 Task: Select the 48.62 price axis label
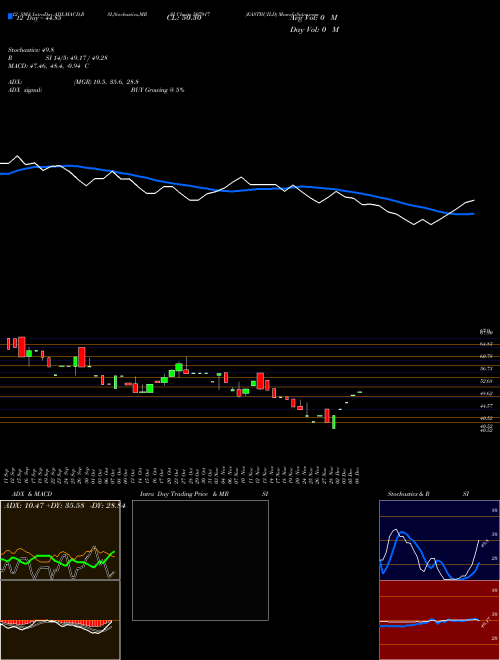coord(486,394)
